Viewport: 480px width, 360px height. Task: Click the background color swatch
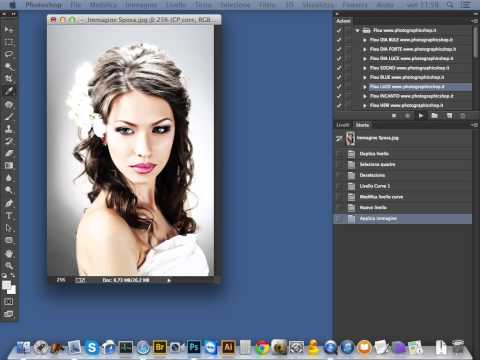[x=13, y=291]
